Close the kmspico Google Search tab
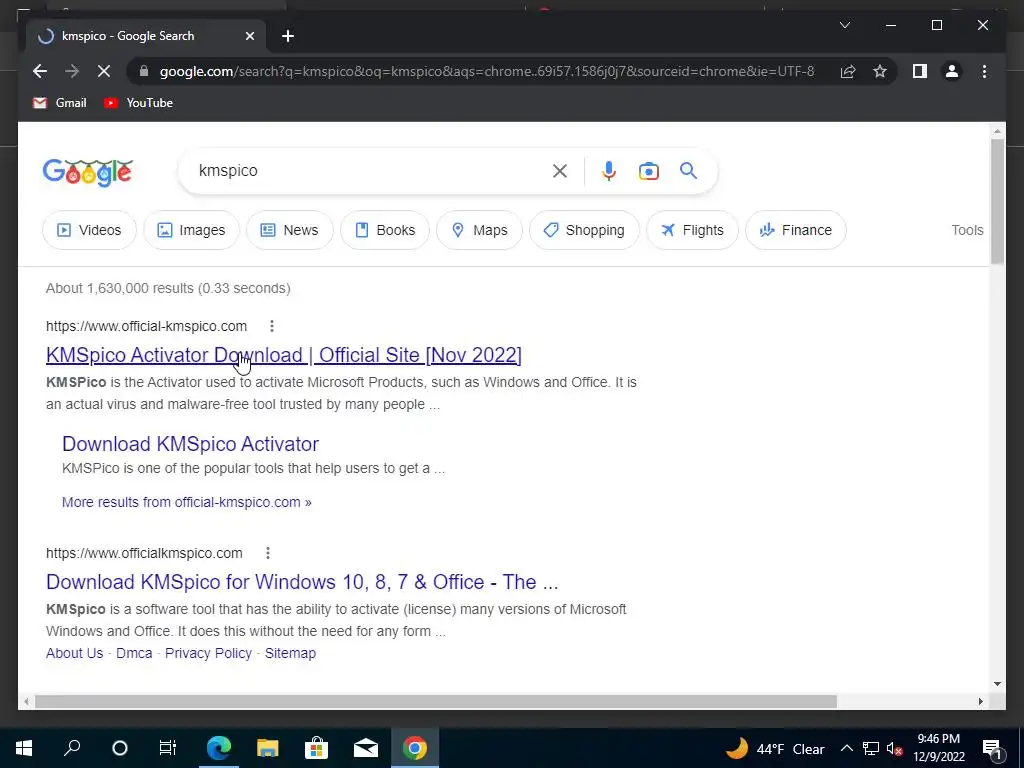1024x768 pixels. coord(249,36)
